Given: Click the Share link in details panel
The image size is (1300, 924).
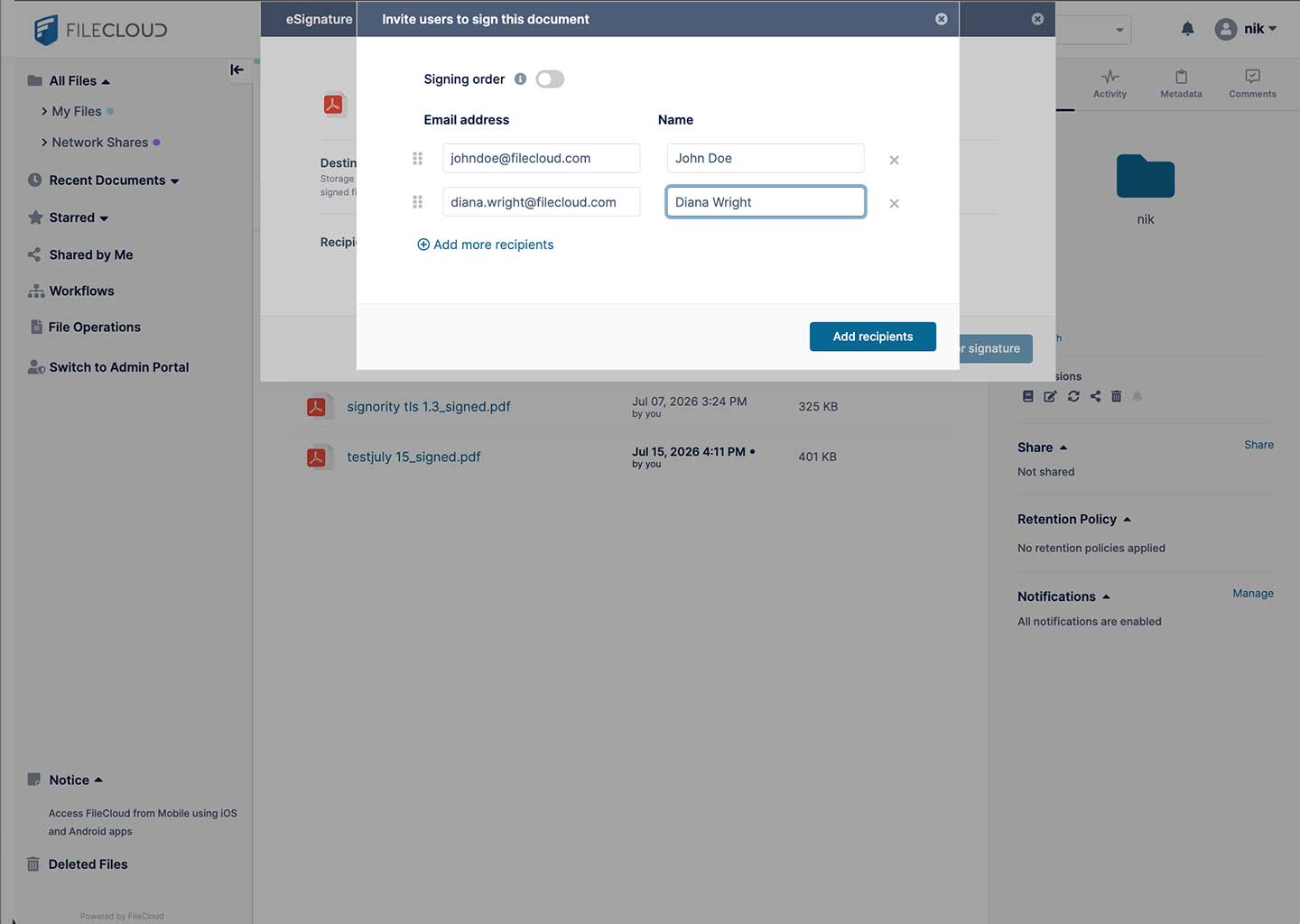Looking at the screenshot, I should (x=1258, y=445).
